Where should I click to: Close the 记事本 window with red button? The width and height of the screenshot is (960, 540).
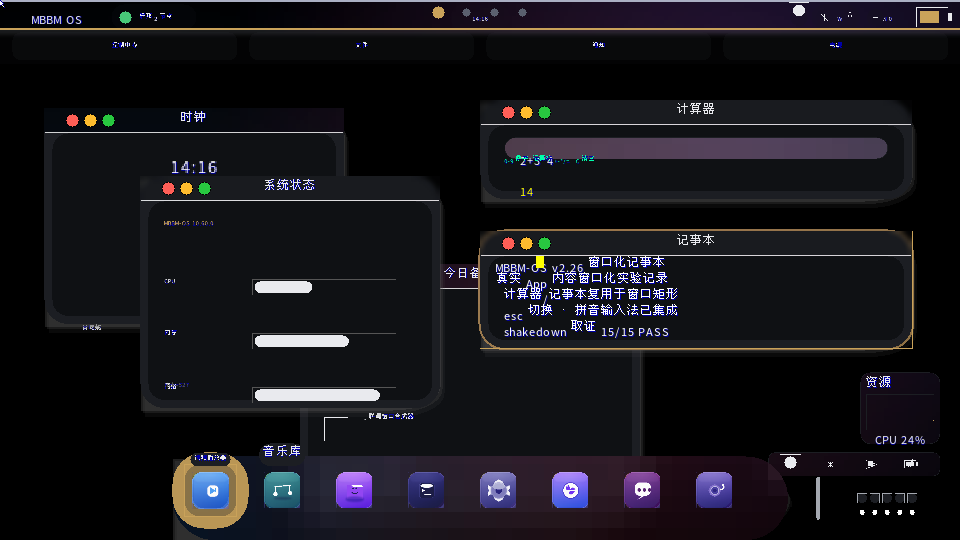[x=508, y=244]
